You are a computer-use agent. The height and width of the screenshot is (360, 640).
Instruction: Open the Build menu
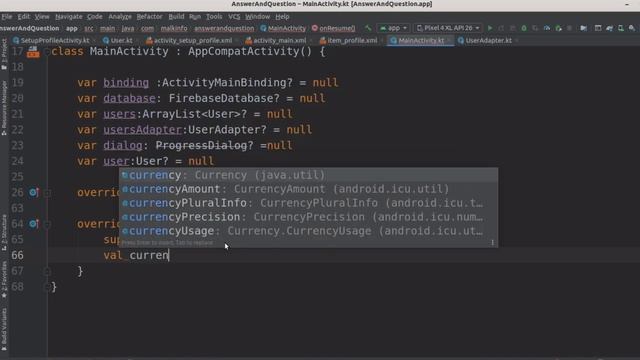tap(176, 17)
